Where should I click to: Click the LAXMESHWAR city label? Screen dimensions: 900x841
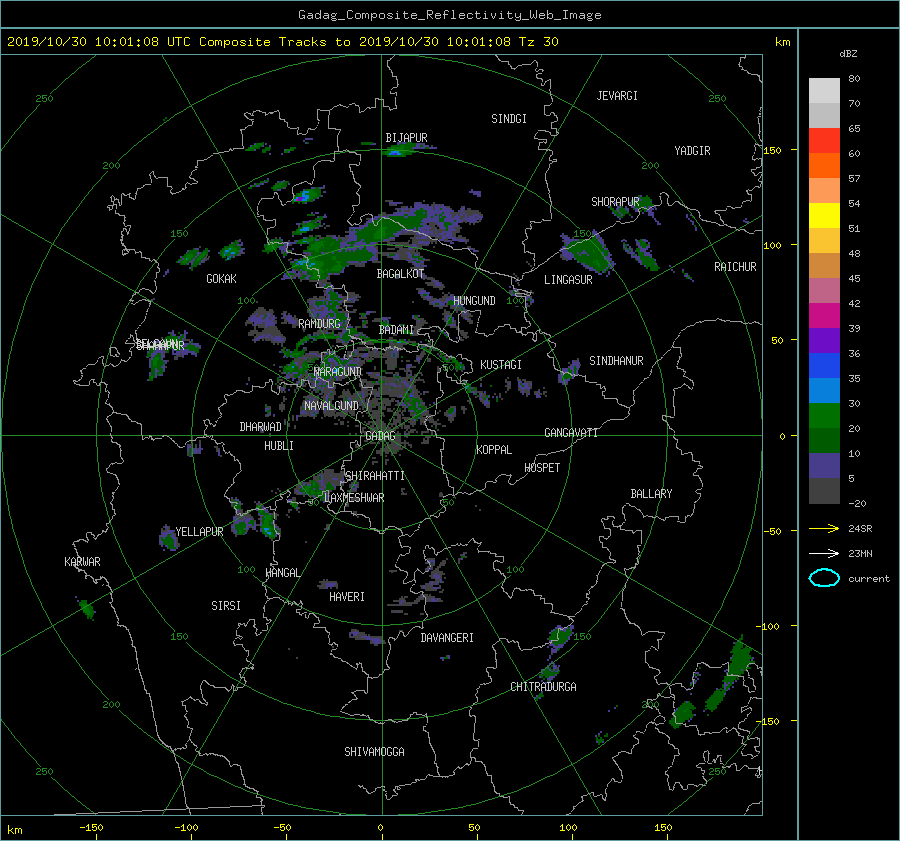coord(354,498)
